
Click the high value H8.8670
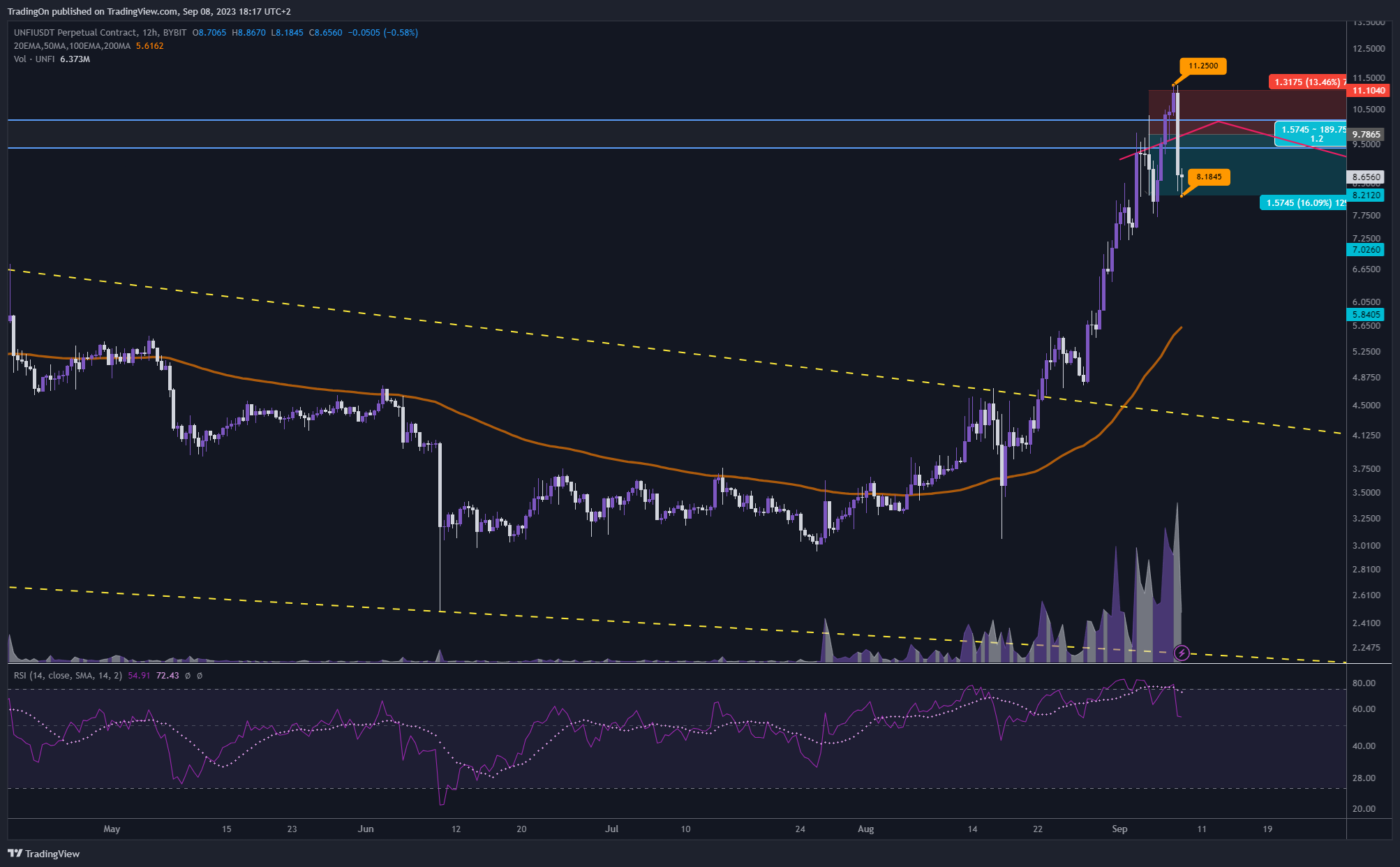(x=248, y=32)
